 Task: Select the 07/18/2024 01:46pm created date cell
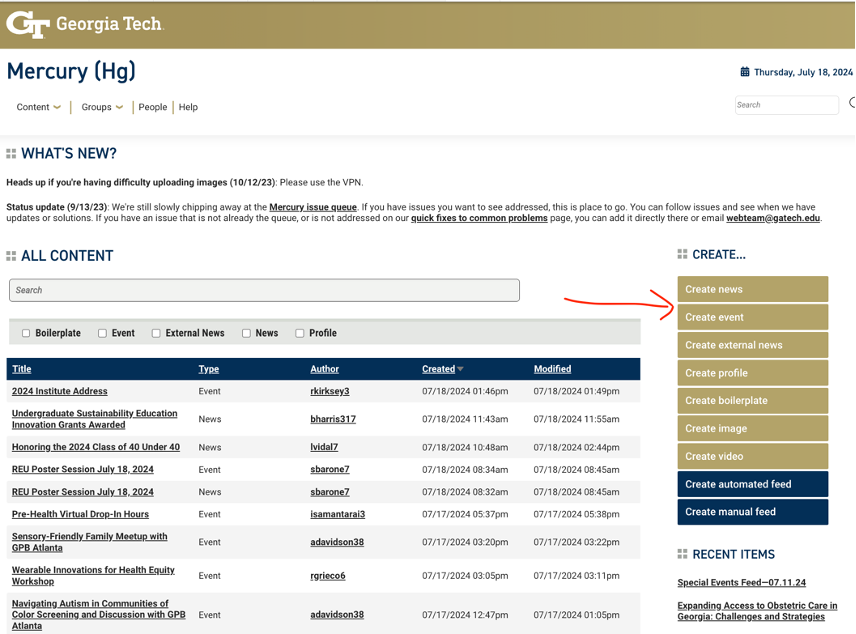465,391
